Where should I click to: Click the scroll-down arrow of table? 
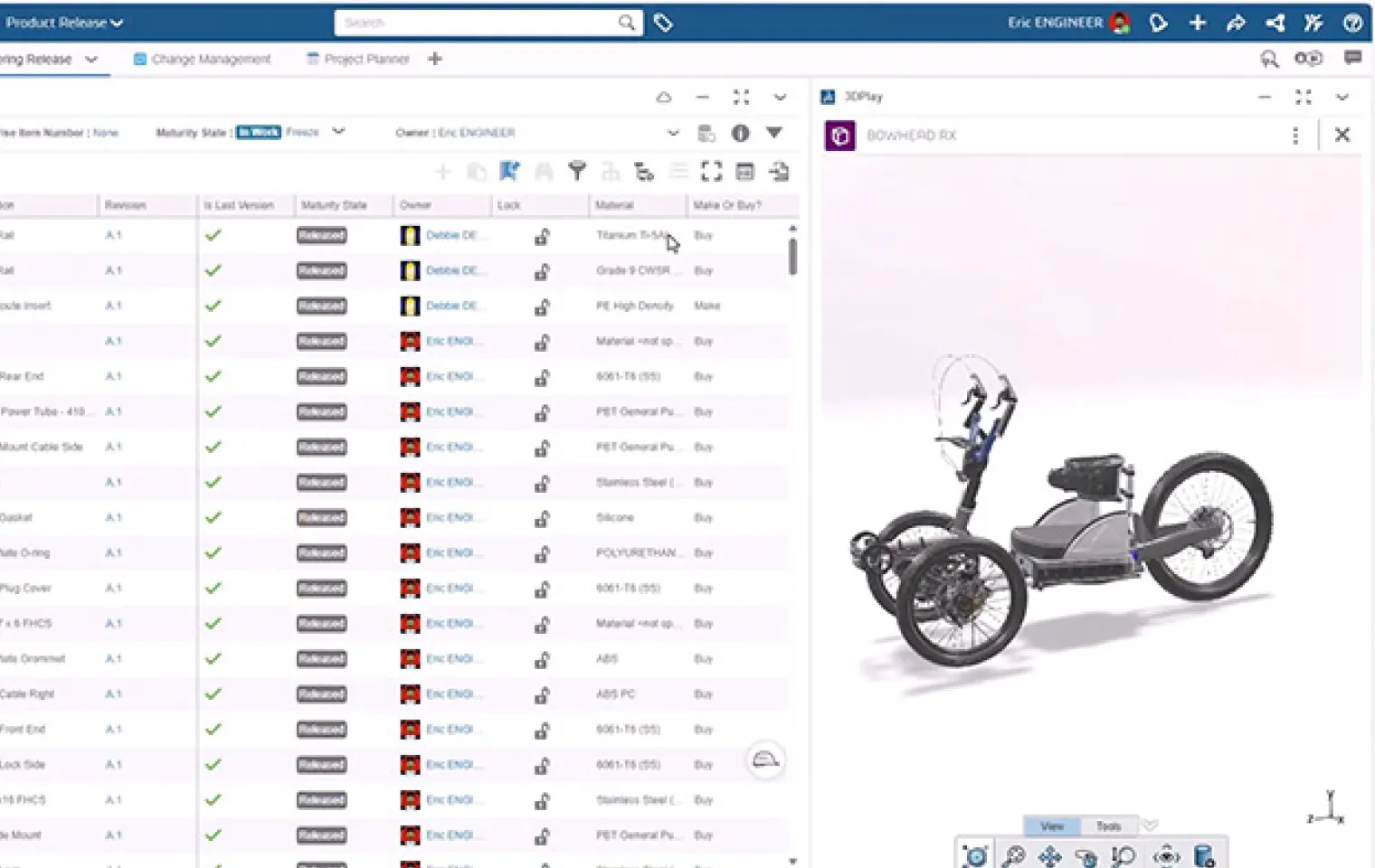tap(793, 861)
